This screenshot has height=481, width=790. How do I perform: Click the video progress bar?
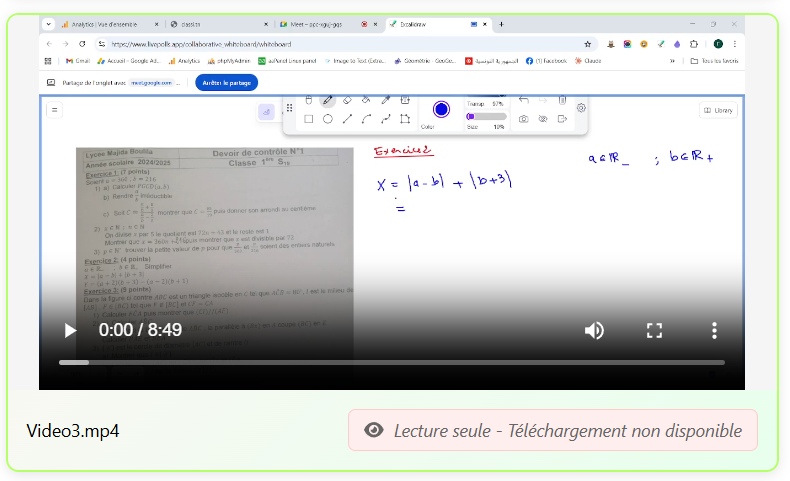coord(392,362)
